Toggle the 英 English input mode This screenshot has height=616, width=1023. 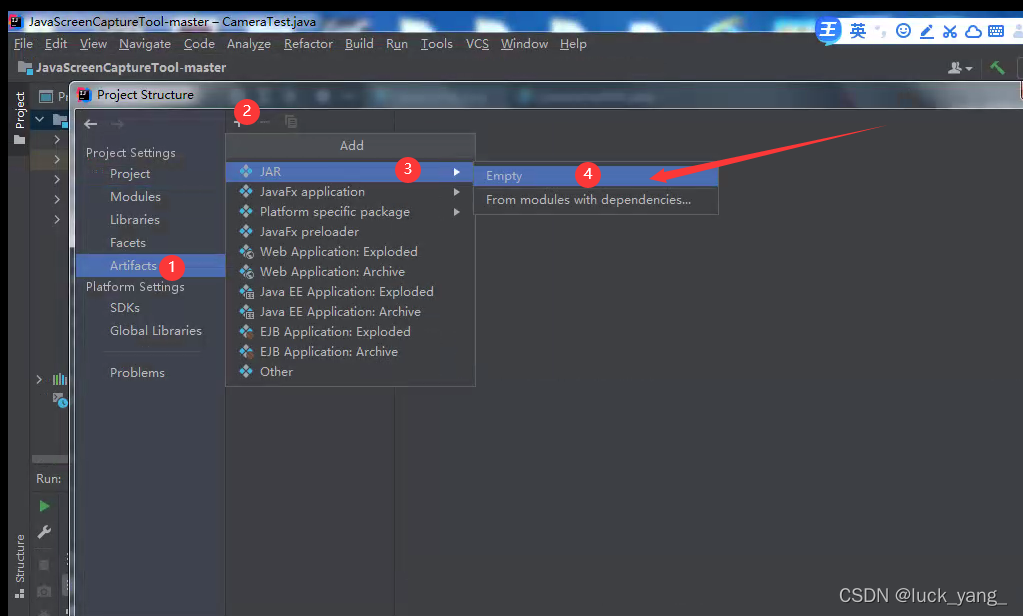click(x=858, y=31)
